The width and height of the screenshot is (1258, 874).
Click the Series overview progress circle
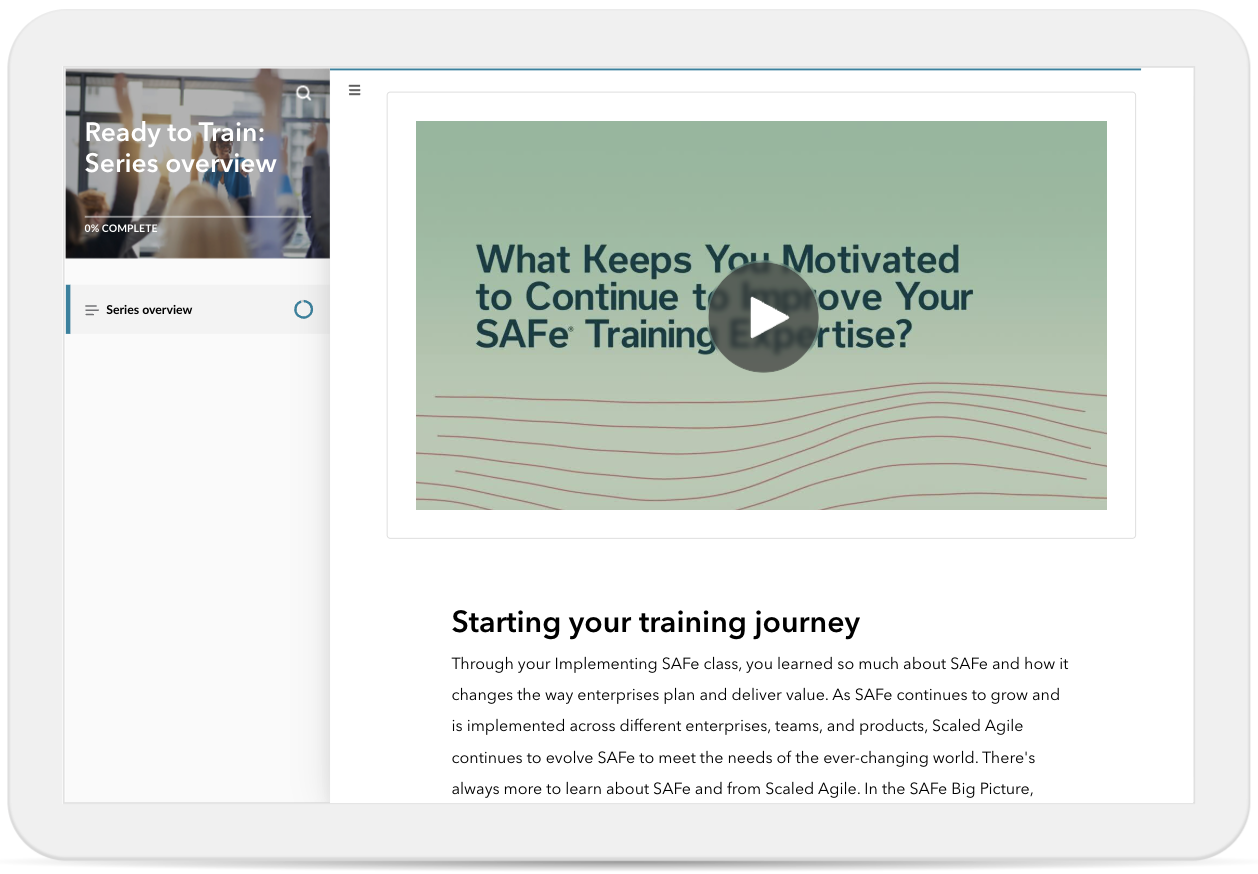coord(303,310)
